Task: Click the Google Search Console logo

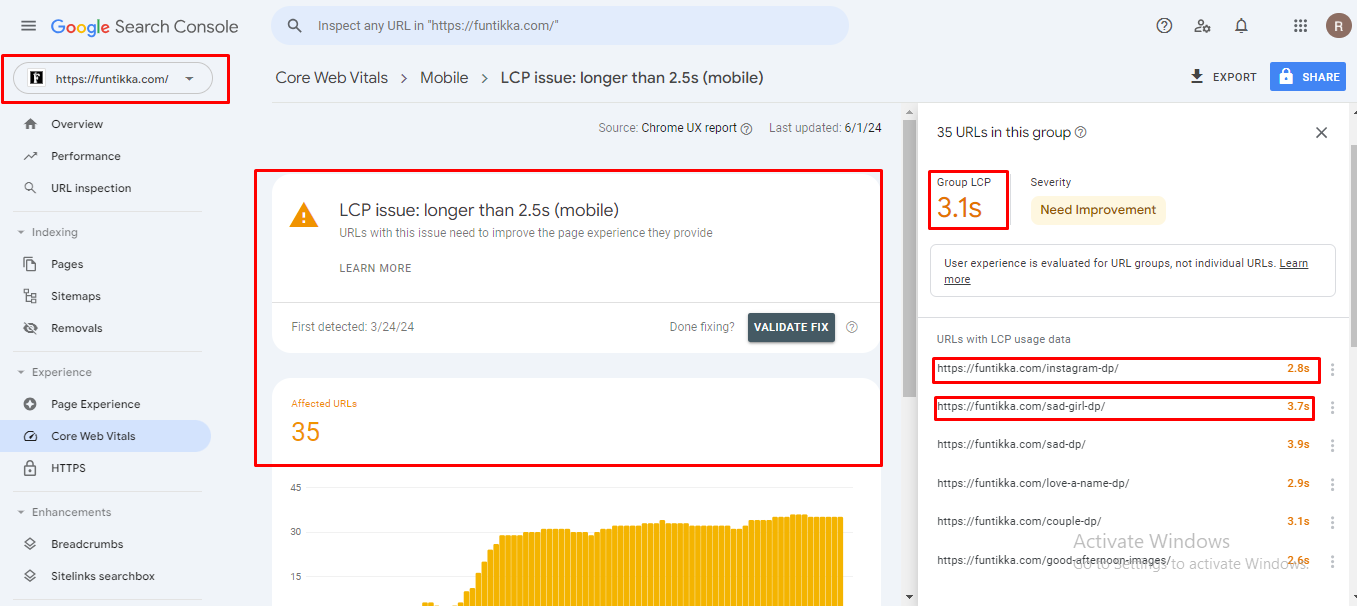Action: pyautogui.click(x=145, y=27)
